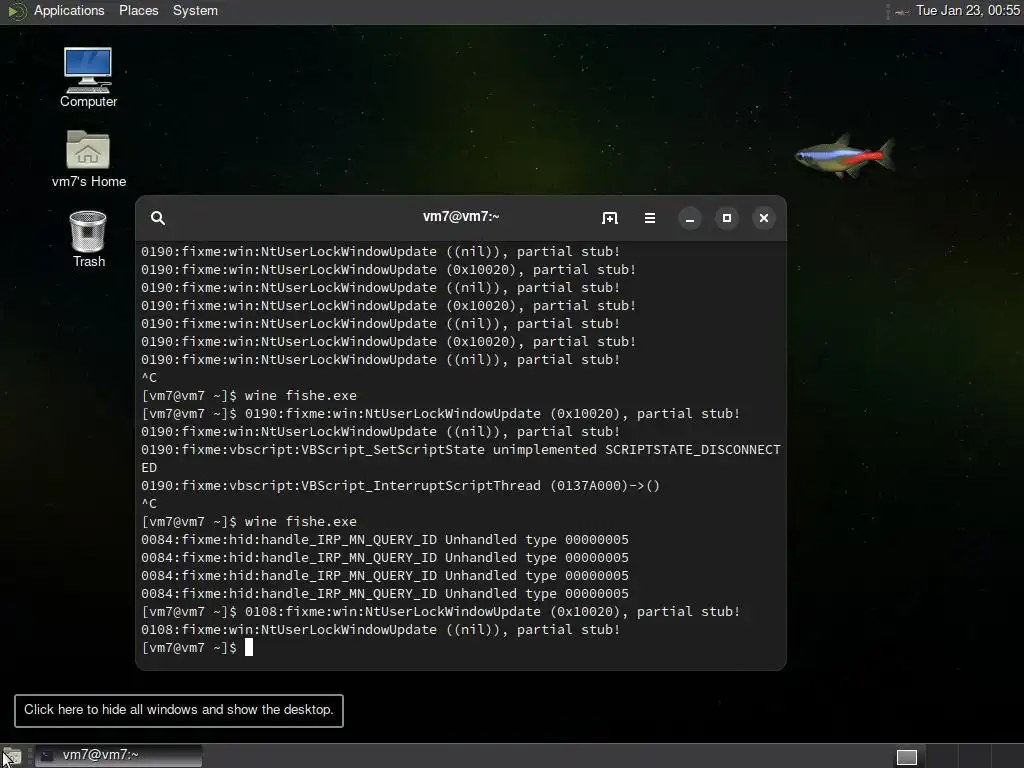This screenshot has width=1024, height=768.
Task: Click the fish swimming on the desktop
Action: [844, 156]
